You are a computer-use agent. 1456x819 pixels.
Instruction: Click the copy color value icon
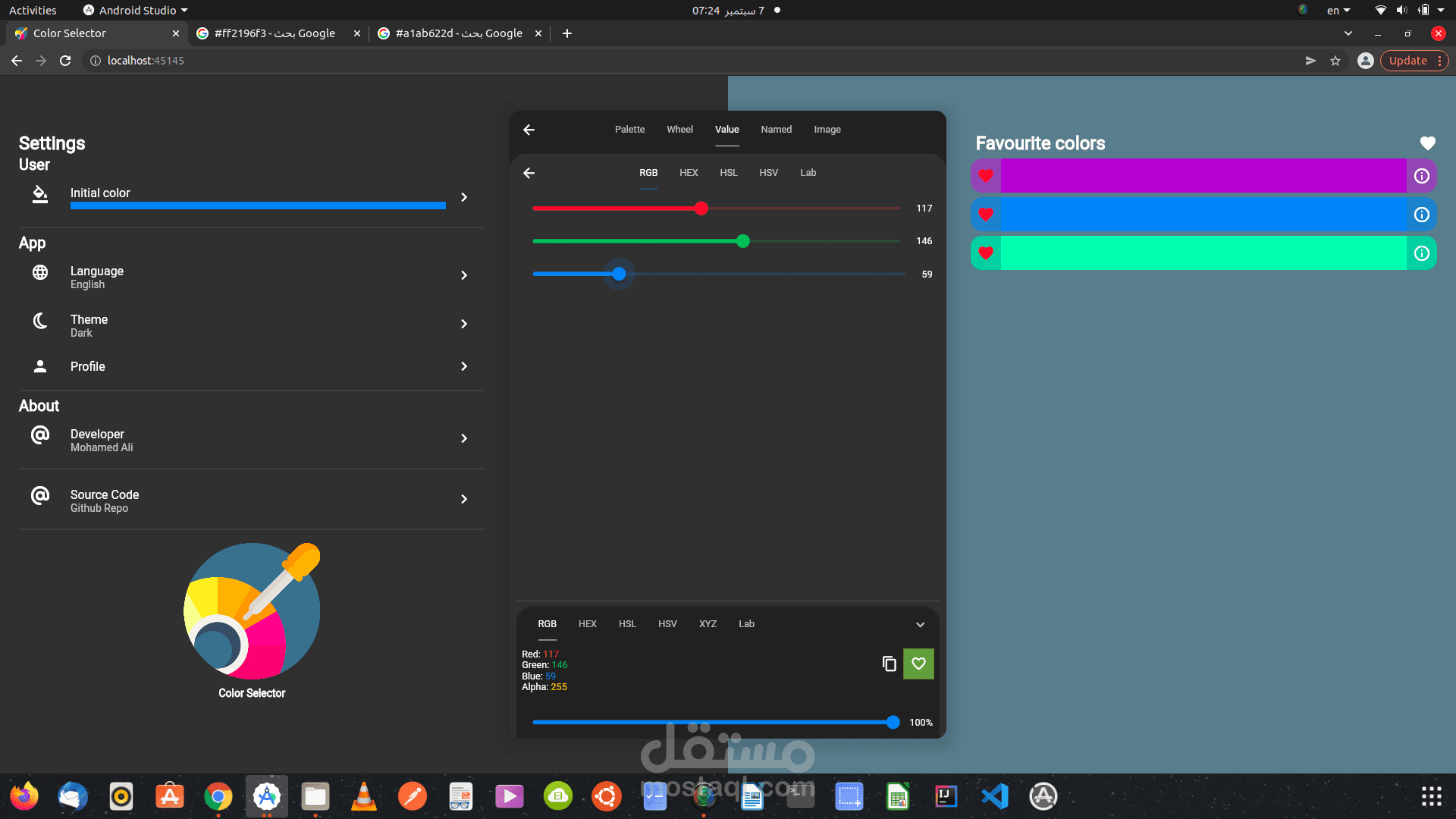889,664
